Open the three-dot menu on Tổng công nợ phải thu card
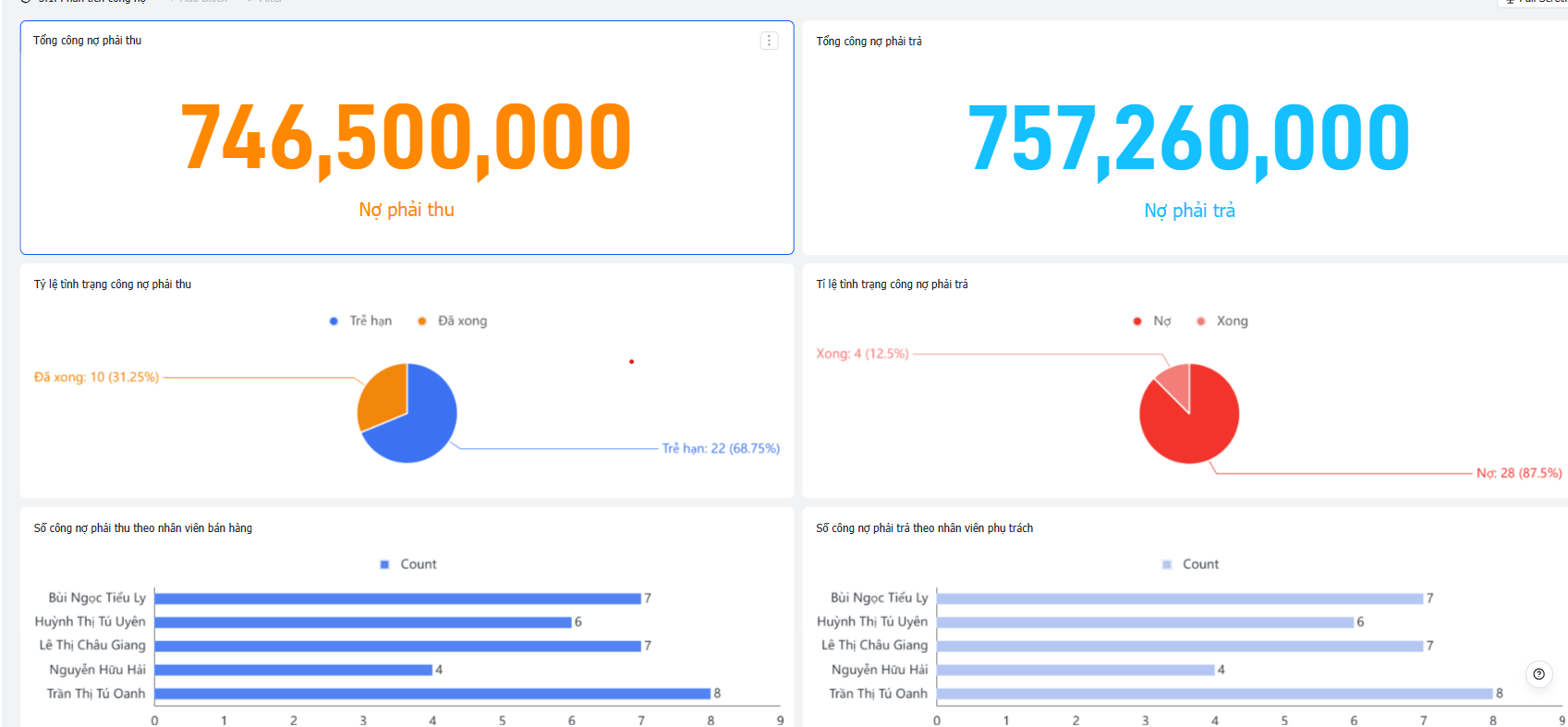Viewport: 1568px width, 727px height. [x=769, y=41]
